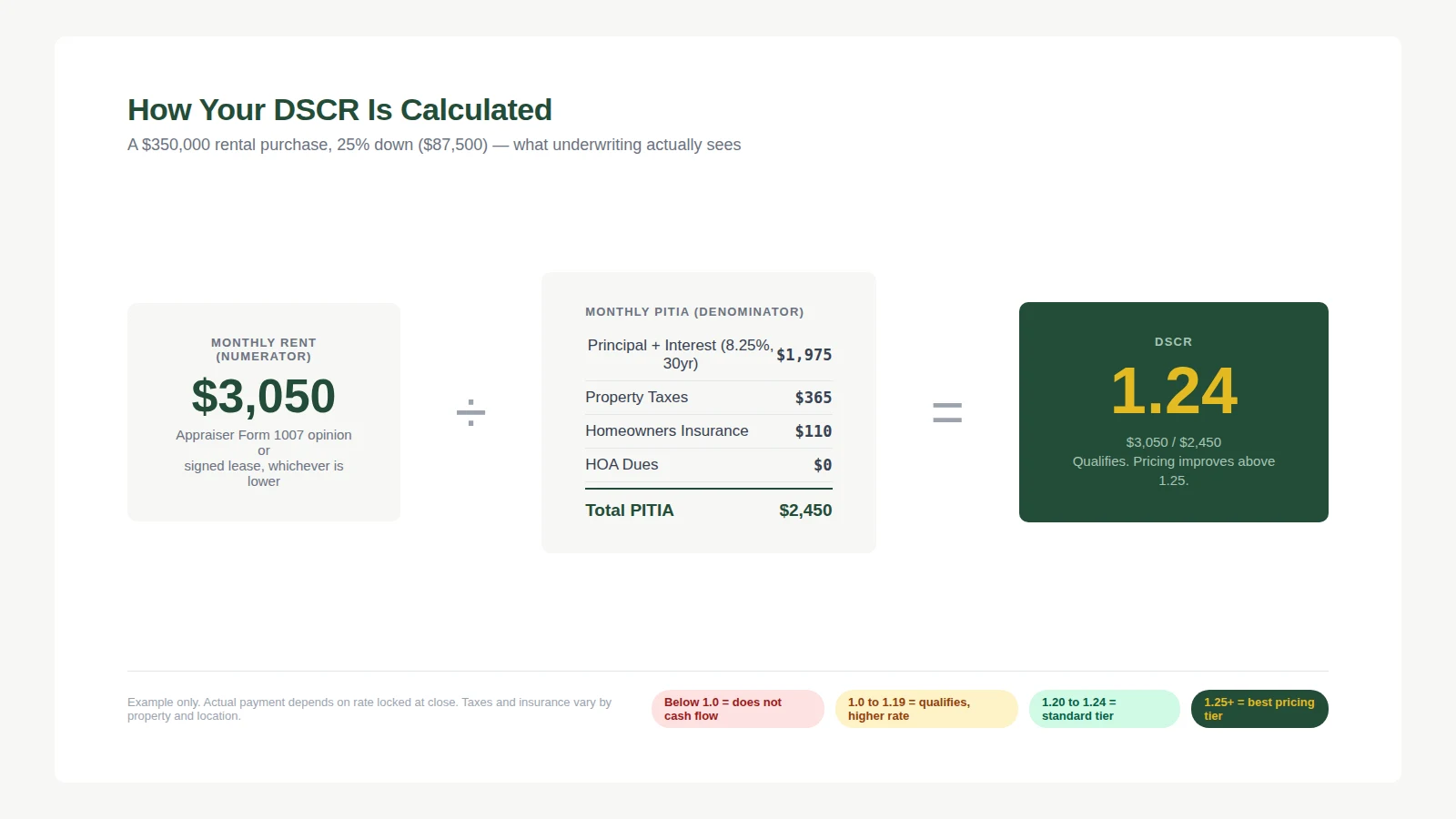
Task: Click the $0 HOA dues value
Action: coord(823,465)
